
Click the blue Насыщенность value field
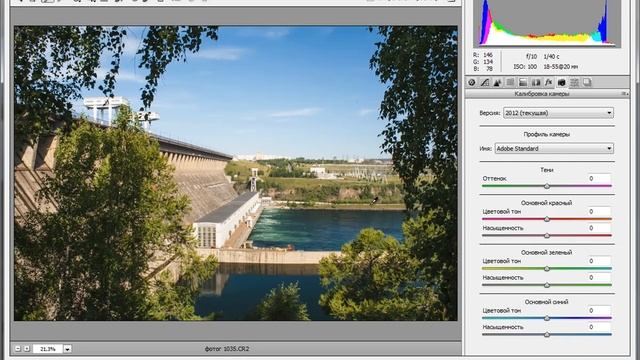599,327
